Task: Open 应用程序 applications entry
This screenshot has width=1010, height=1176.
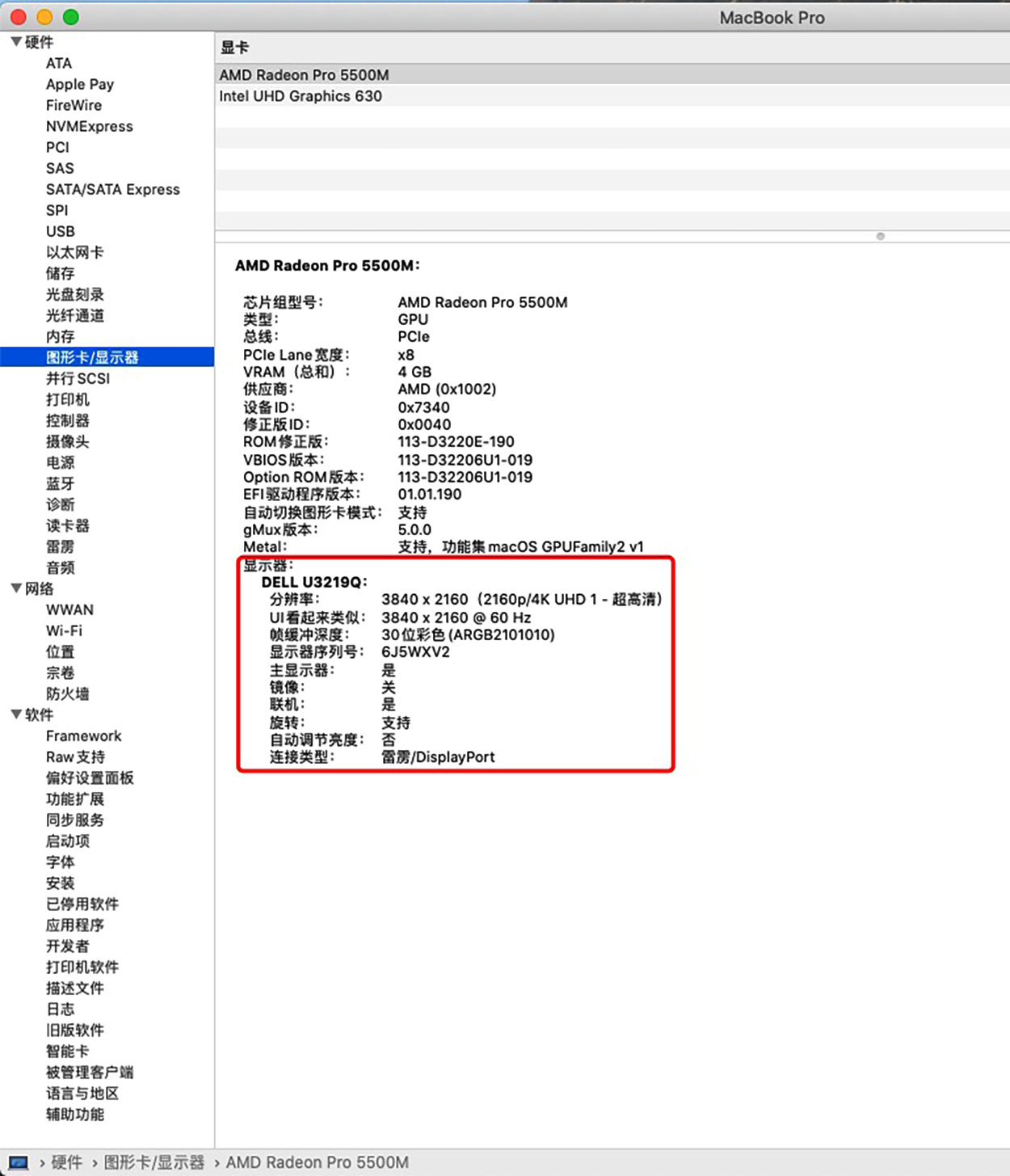Action: click(x=75, y=925)
